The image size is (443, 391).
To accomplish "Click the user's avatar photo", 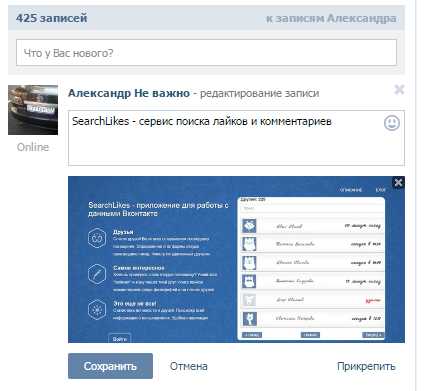I will [33, 110].
